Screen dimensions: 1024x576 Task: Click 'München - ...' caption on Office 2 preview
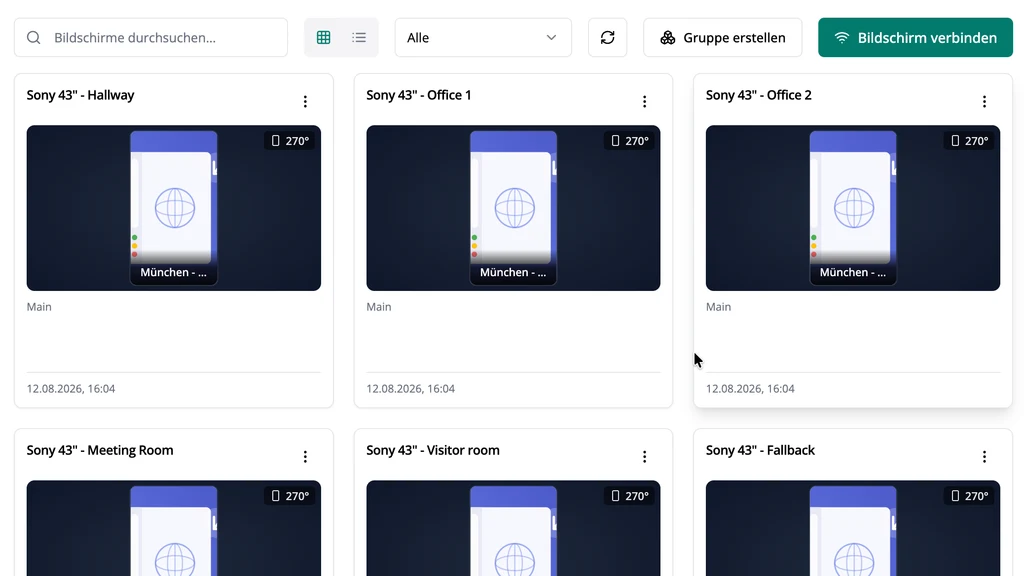point(853,272)
